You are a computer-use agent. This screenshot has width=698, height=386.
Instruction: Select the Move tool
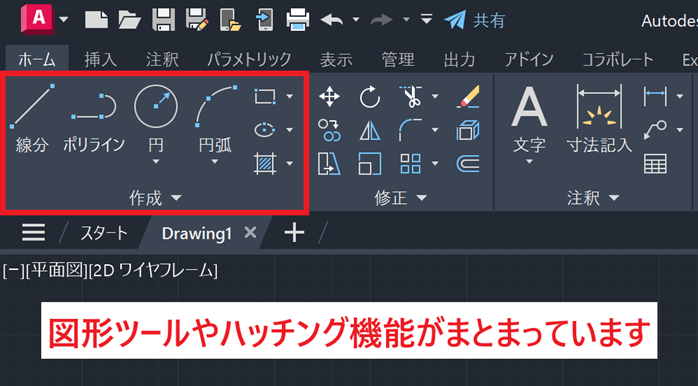tap(329, 97)
